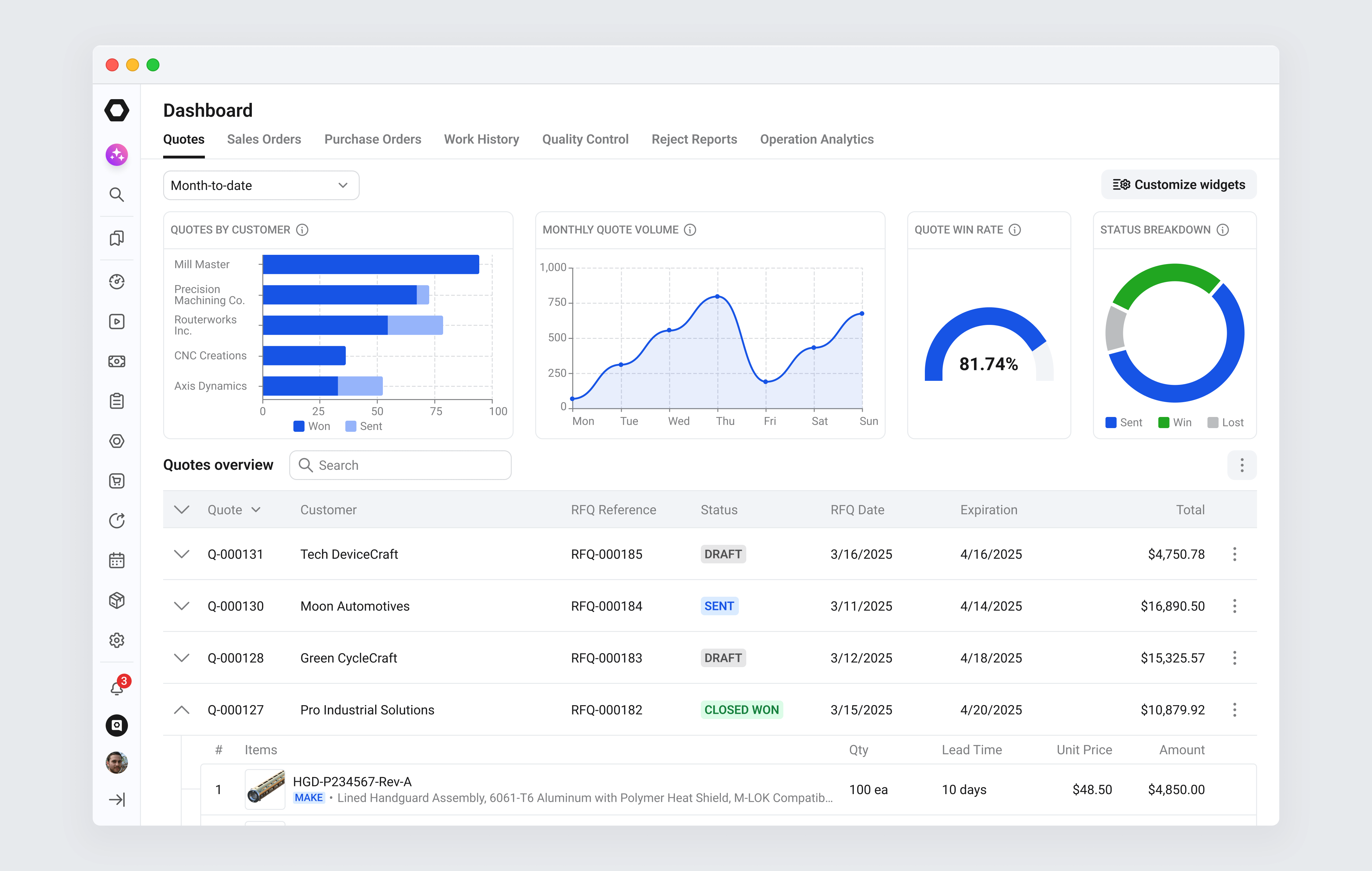The image size is (1372, 871).
Task: Open the sidebar search magnifier
Action: click(117, 195)
